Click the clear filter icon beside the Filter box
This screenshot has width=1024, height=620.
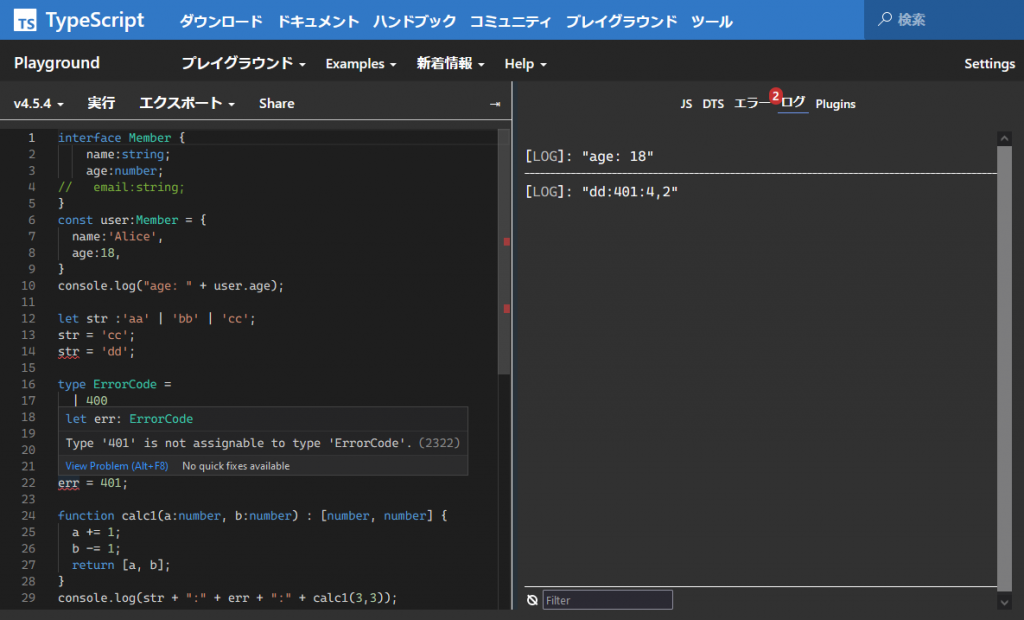[x=533, y=599]
